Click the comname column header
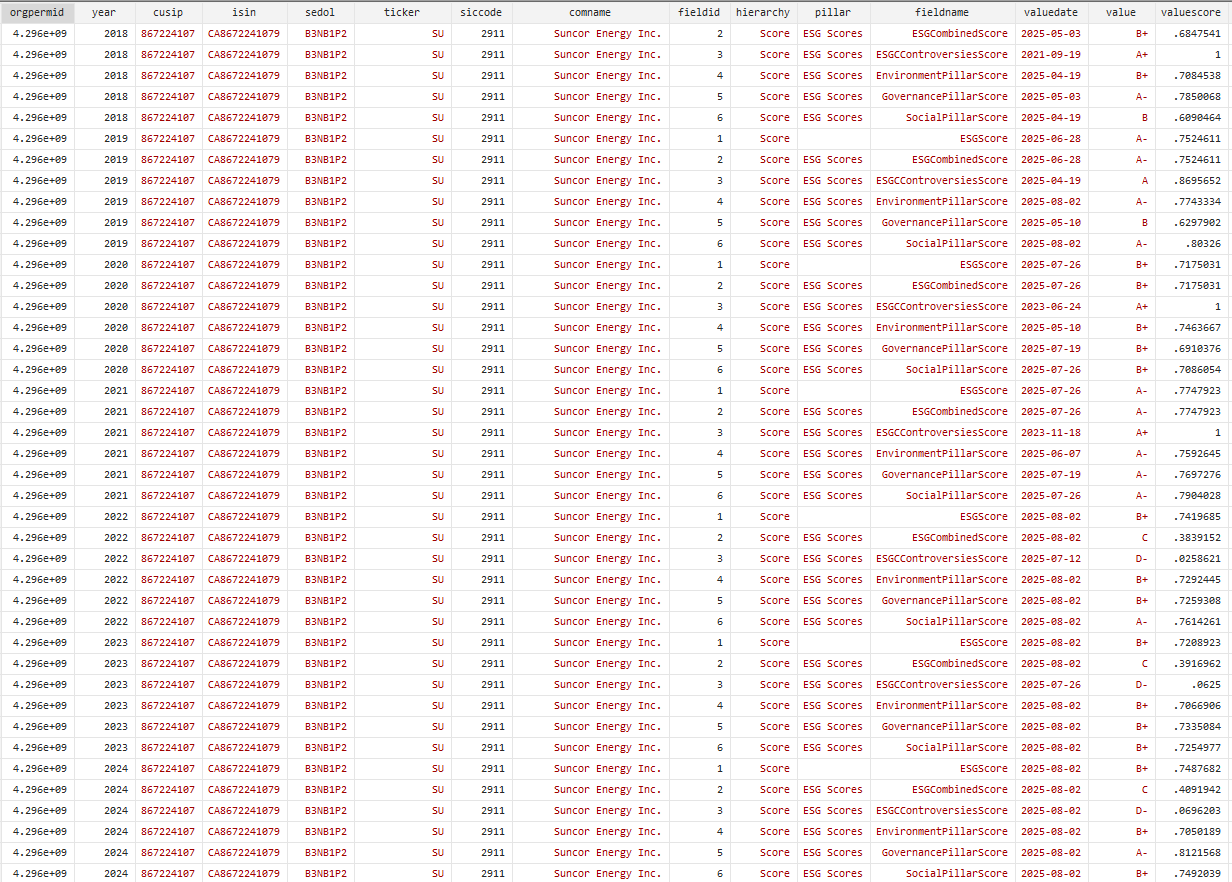 (x=590, y=12)
